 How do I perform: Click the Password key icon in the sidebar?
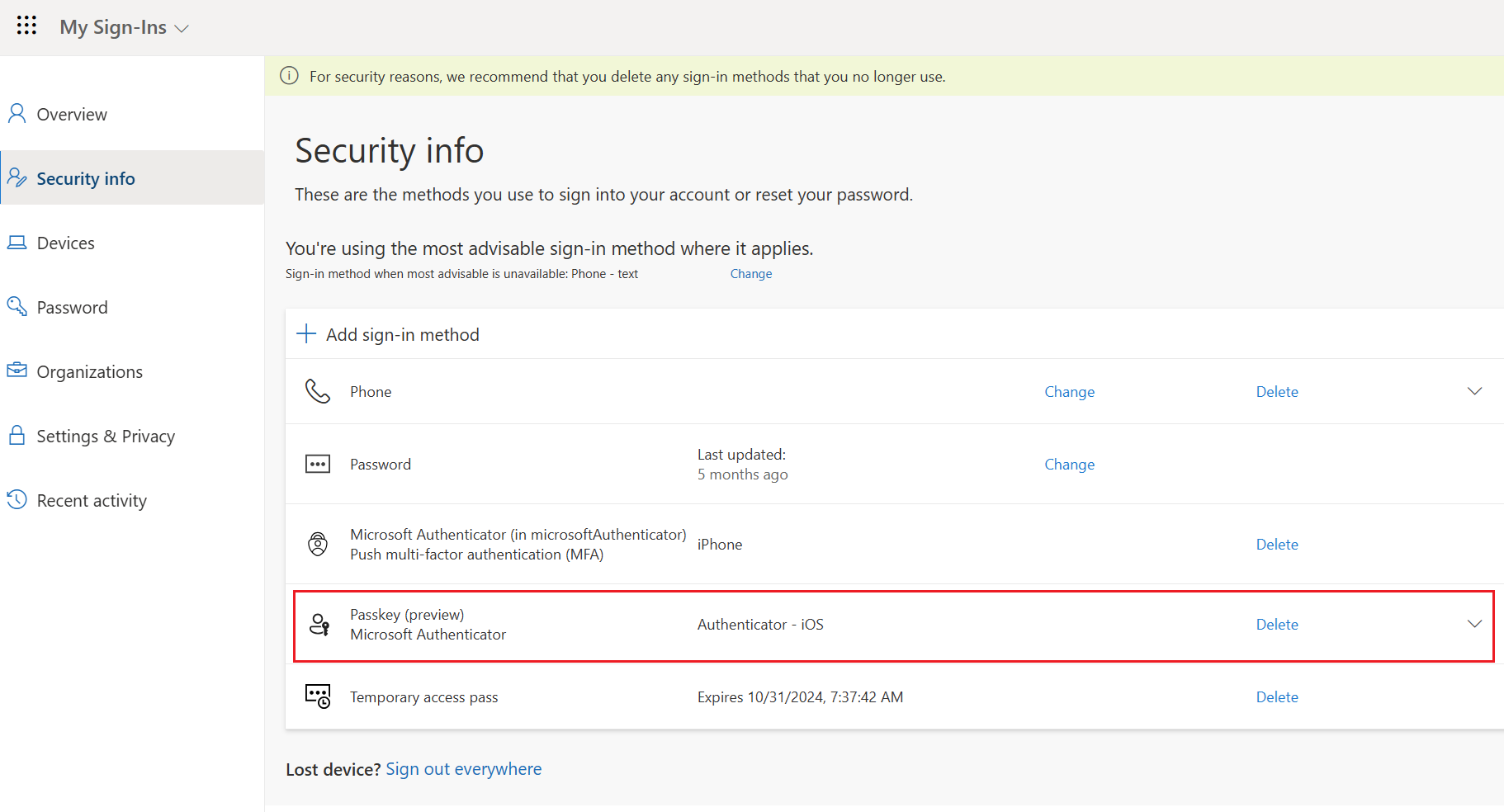tap(17, 306)
